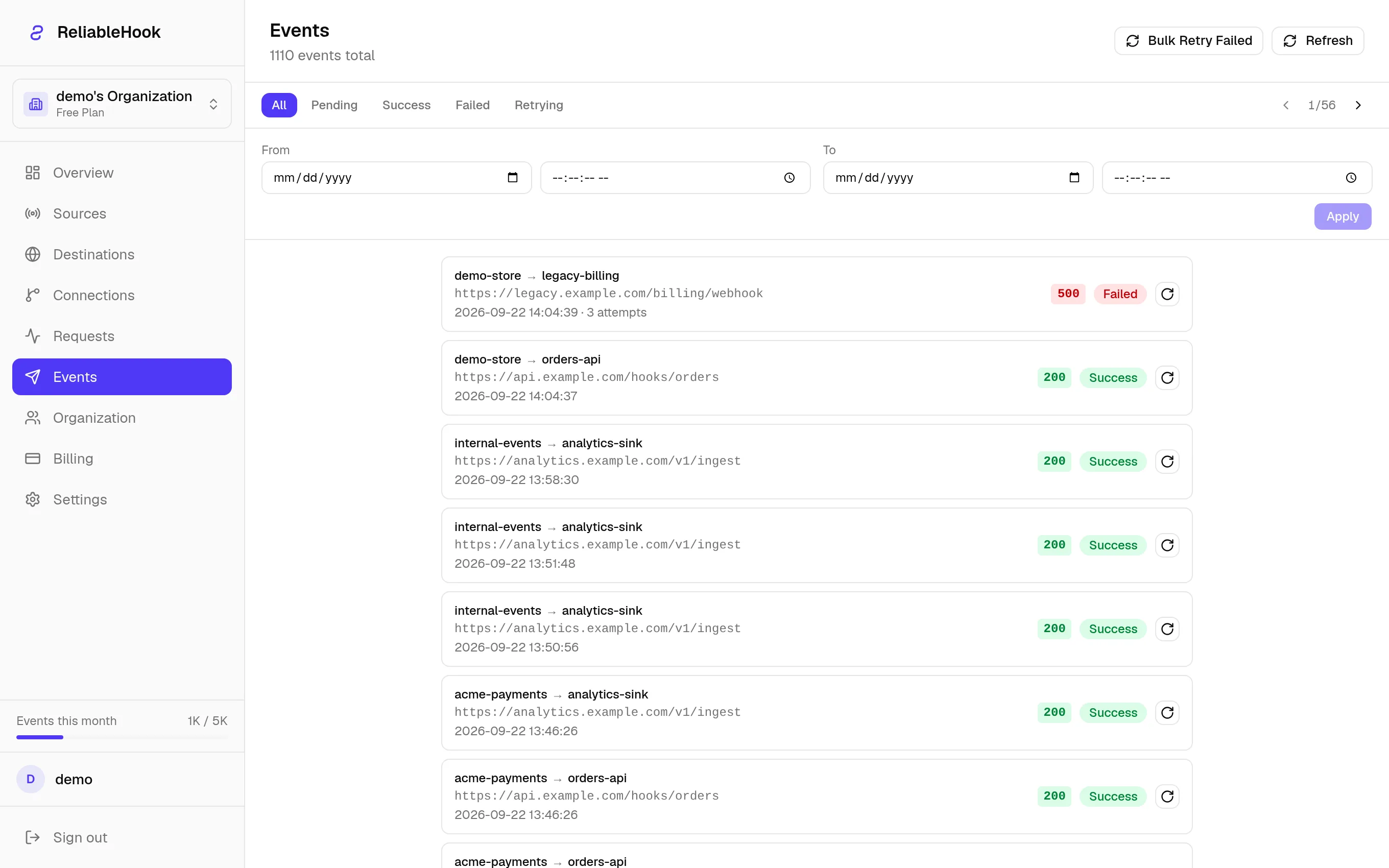Go to Sources page

(x=122, y=213)
